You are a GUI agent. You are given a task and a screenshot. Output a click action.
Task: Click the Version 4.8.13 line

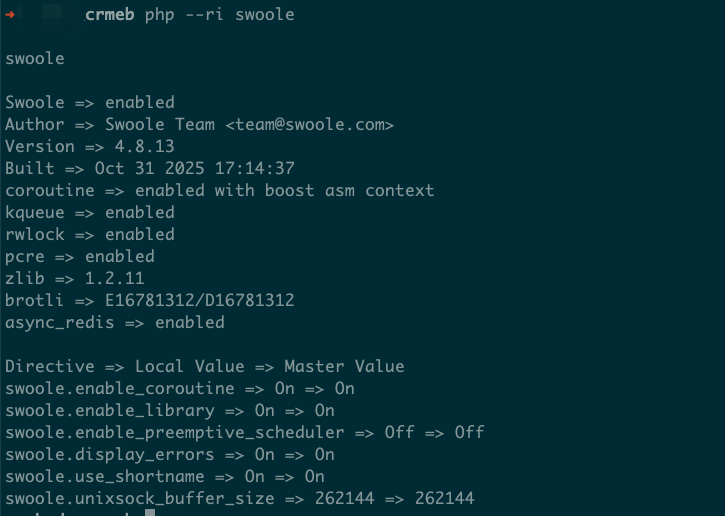click(x=80, y=146)
